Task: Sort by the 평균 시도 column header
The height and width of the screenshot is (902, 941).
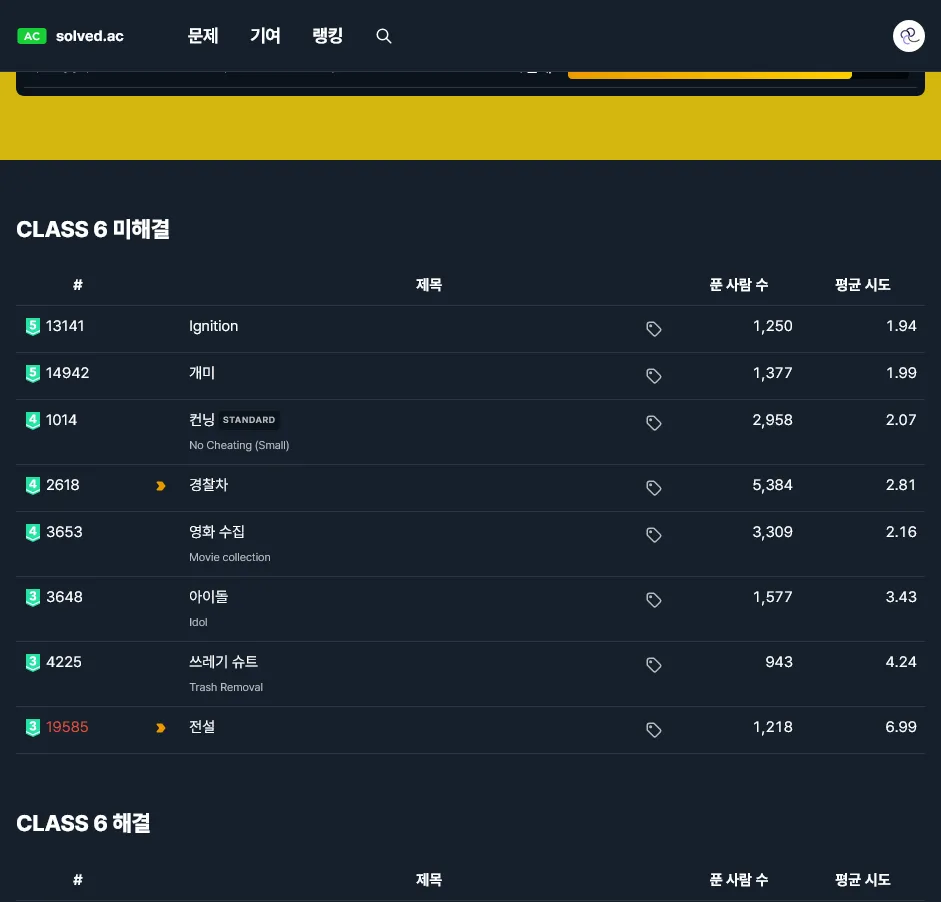Action: (x=862, y=284)
